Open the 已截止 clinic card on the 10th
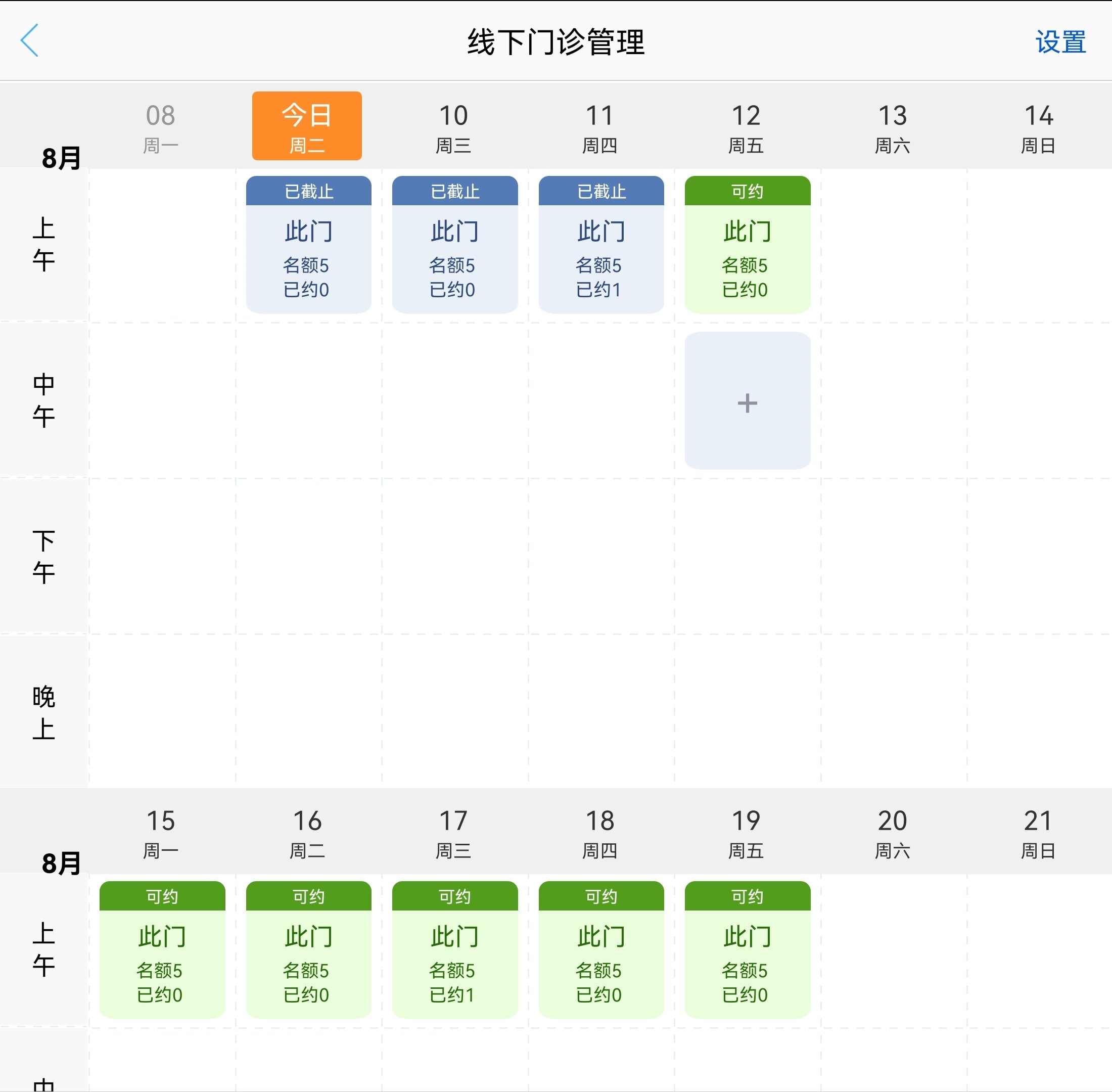1112x1092 pixels. click(455, 244)
